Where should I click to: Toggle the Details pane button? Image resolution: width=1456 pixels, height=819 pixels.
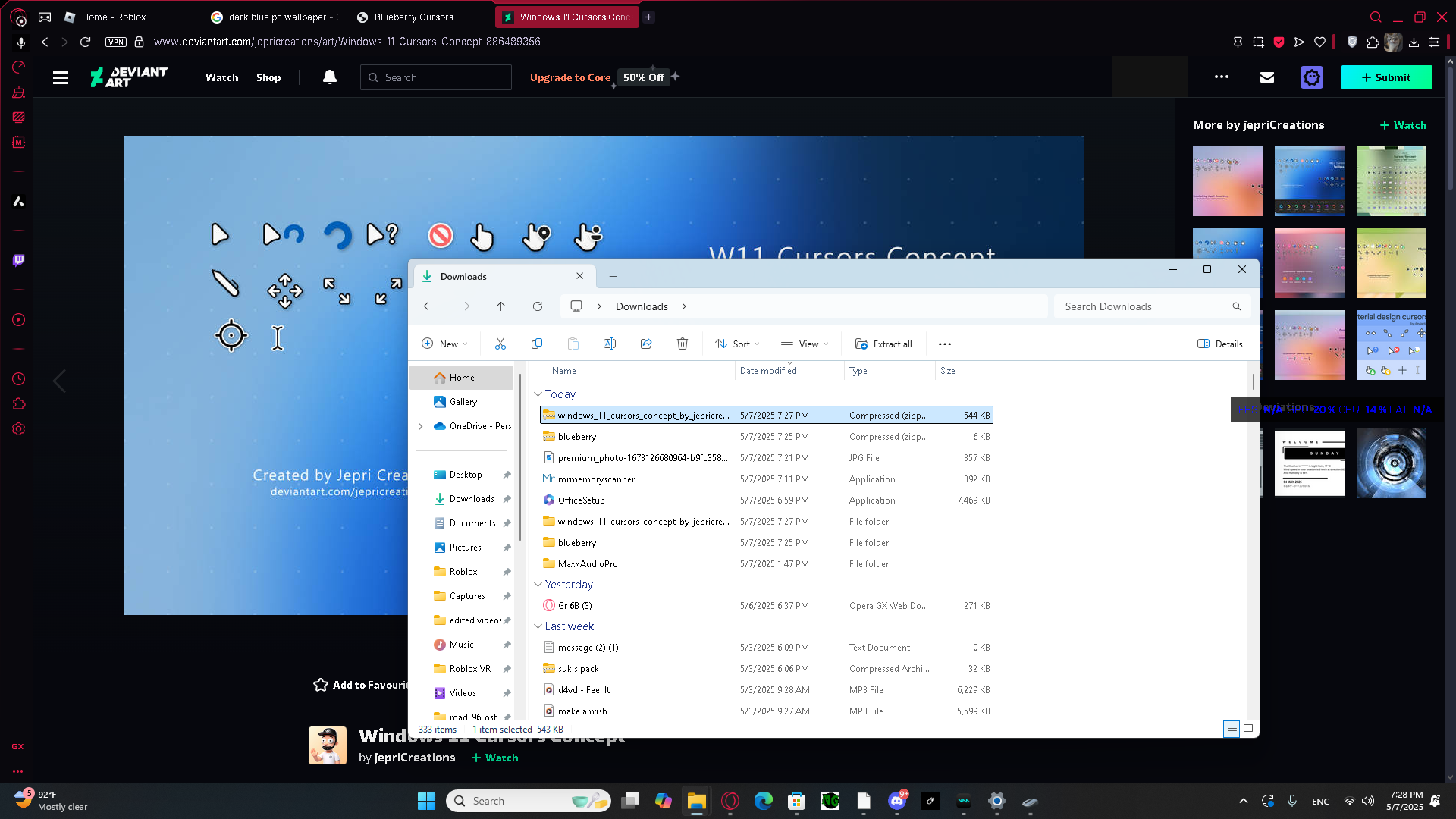coord(1220,344)
